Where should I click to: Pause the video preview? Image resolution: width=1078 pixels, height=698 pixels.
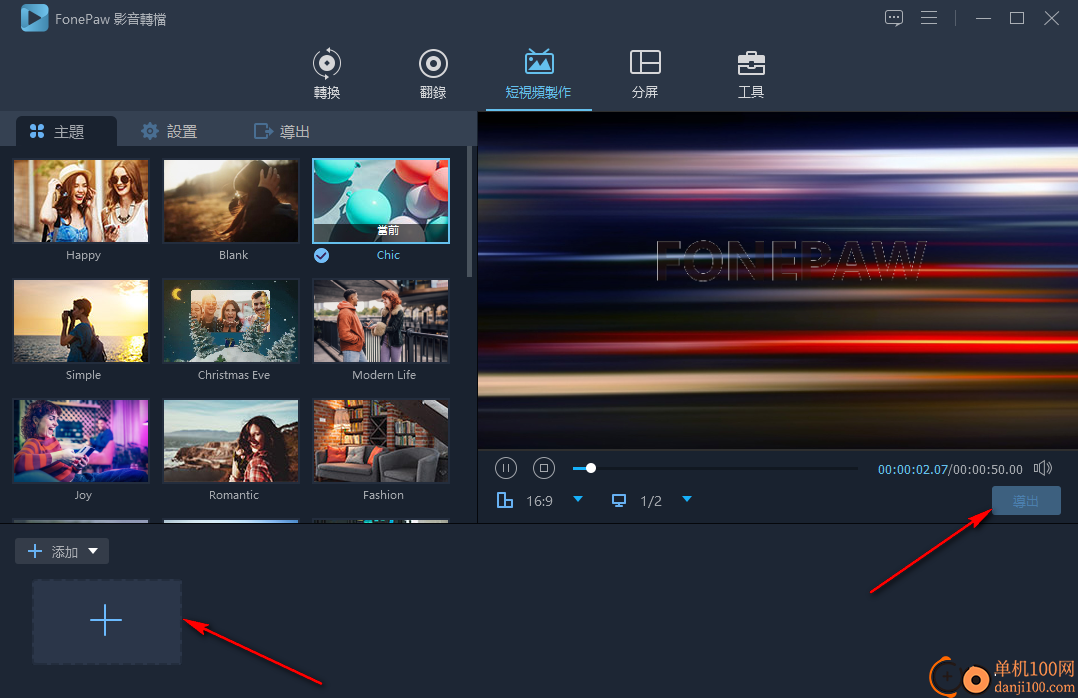point(506,468)
